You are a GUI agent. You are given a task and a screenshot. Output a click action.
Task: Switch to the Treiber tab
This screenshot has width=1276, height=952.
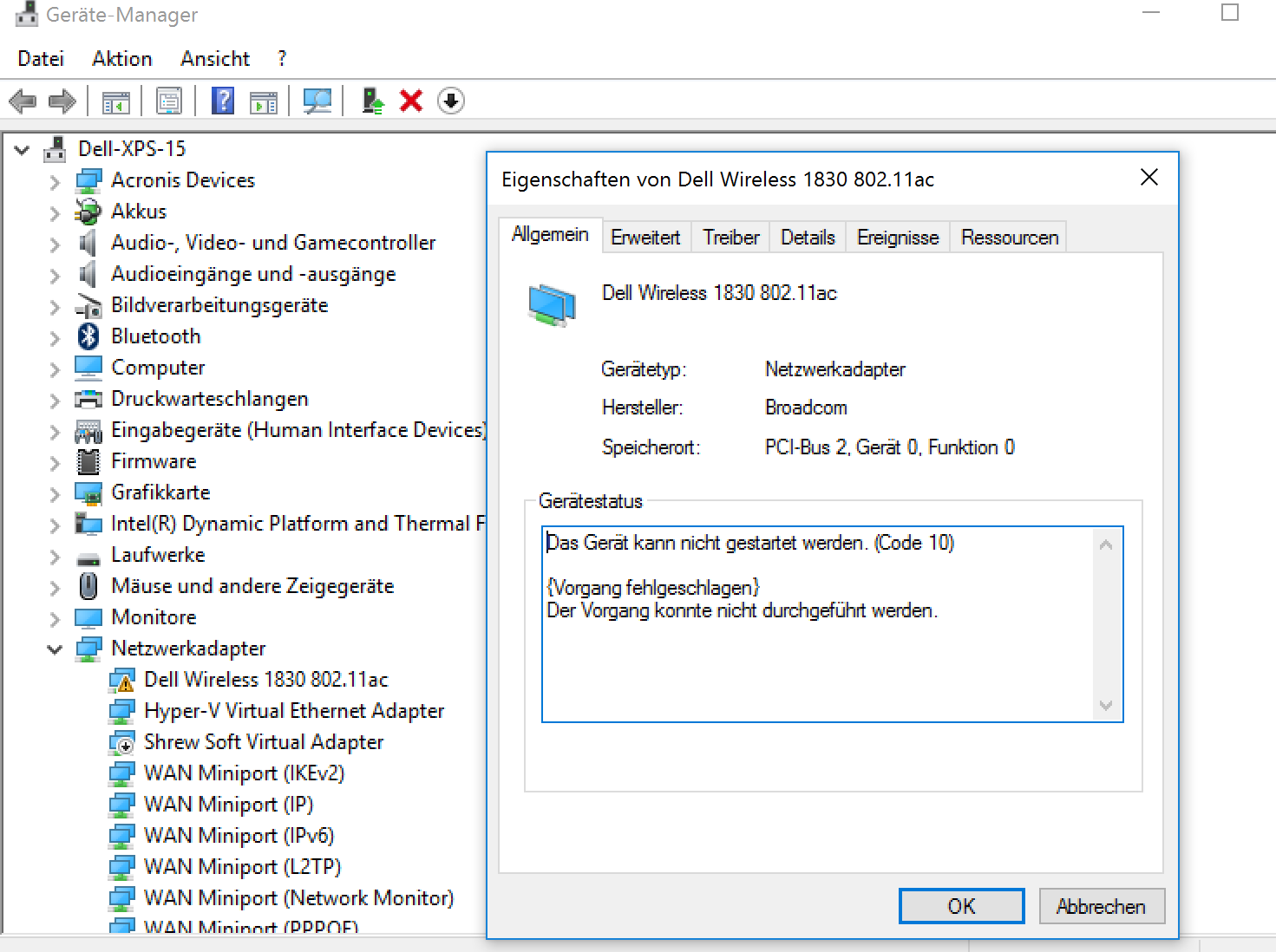coord(731,238)
